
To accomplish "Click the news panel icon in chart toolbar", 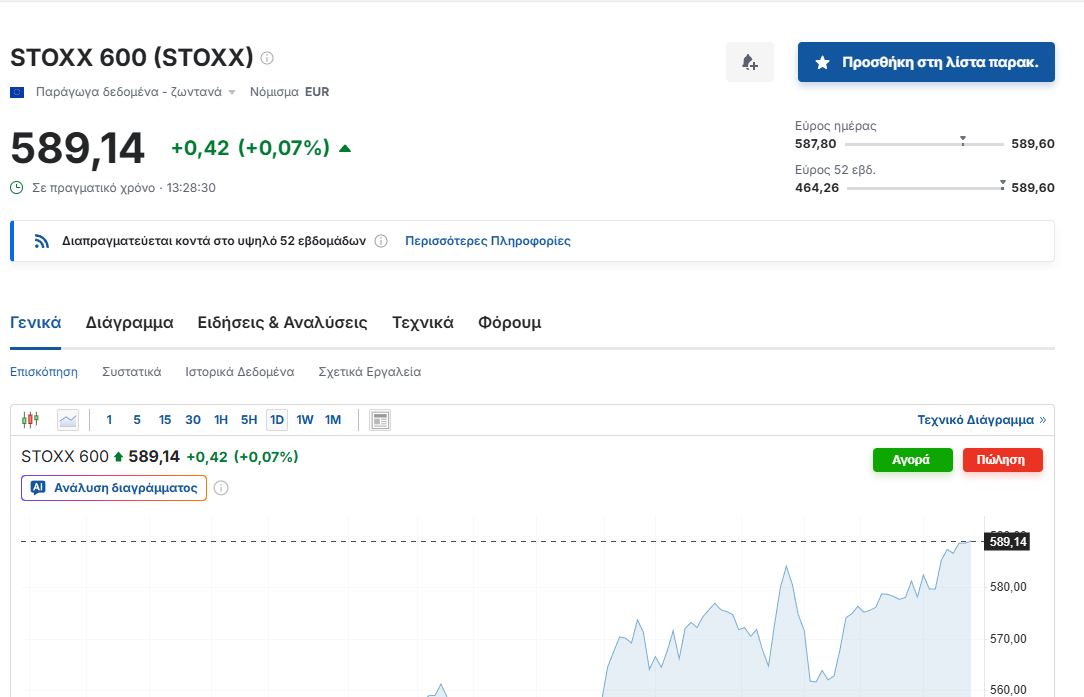I will pos(380,420).
